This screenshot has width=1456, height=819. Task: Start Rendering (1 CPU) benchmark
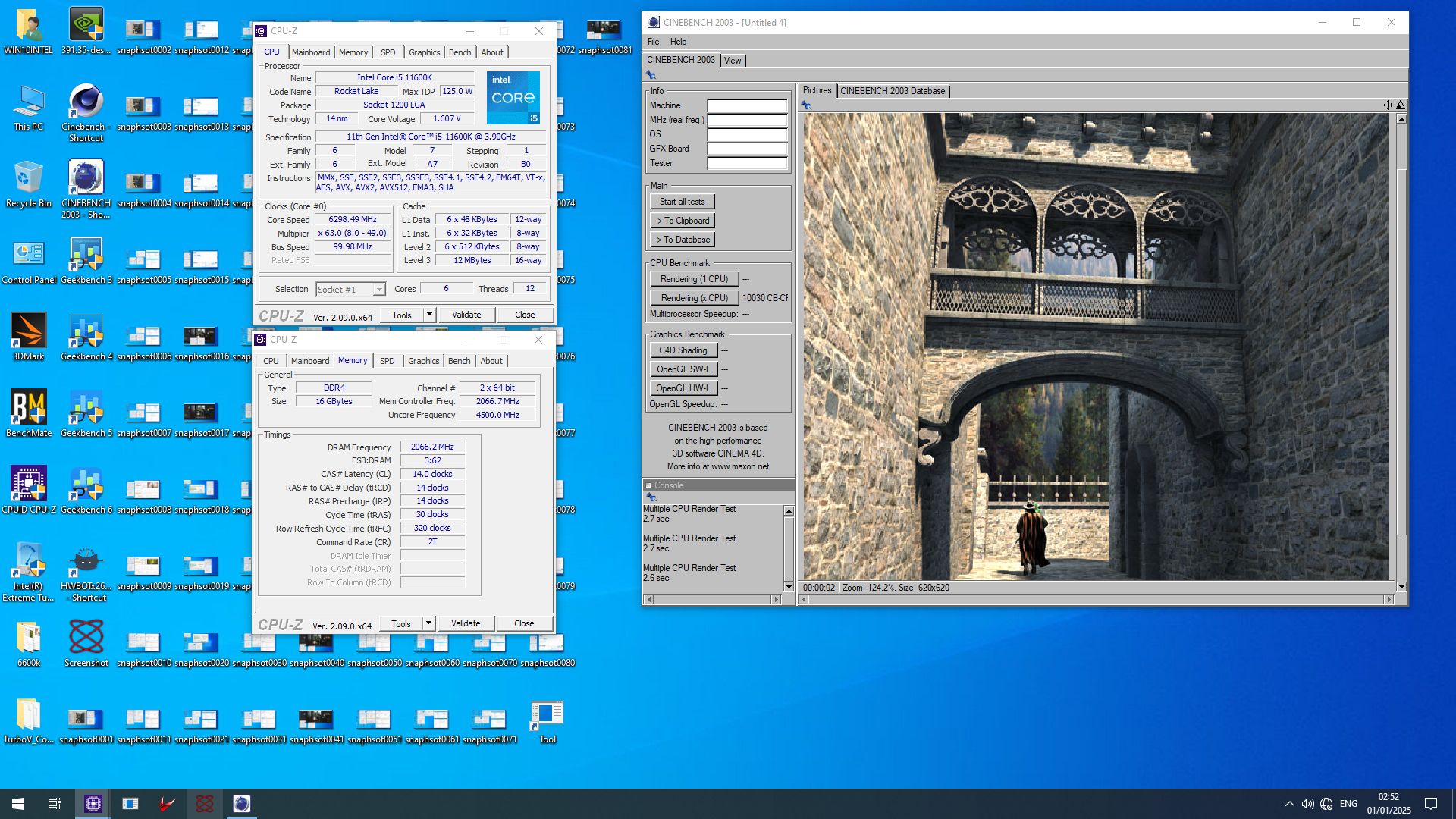[x=694, y=279]
